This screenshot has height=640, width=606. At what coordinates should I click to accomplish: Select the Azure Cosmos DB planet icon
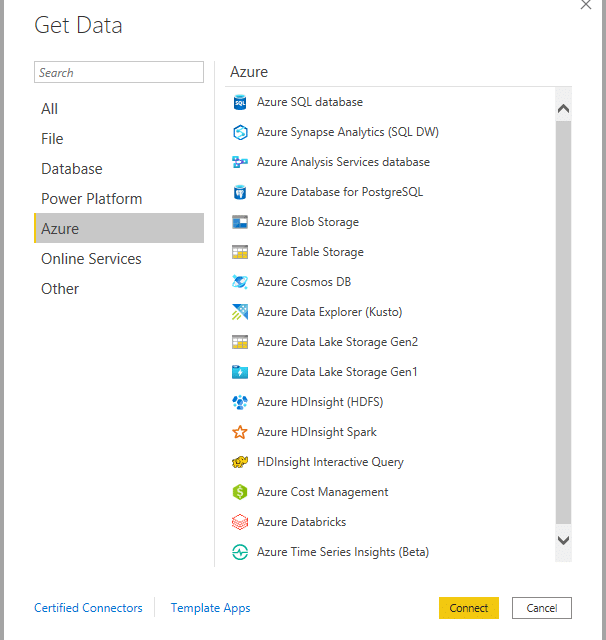tap(240, 282)
